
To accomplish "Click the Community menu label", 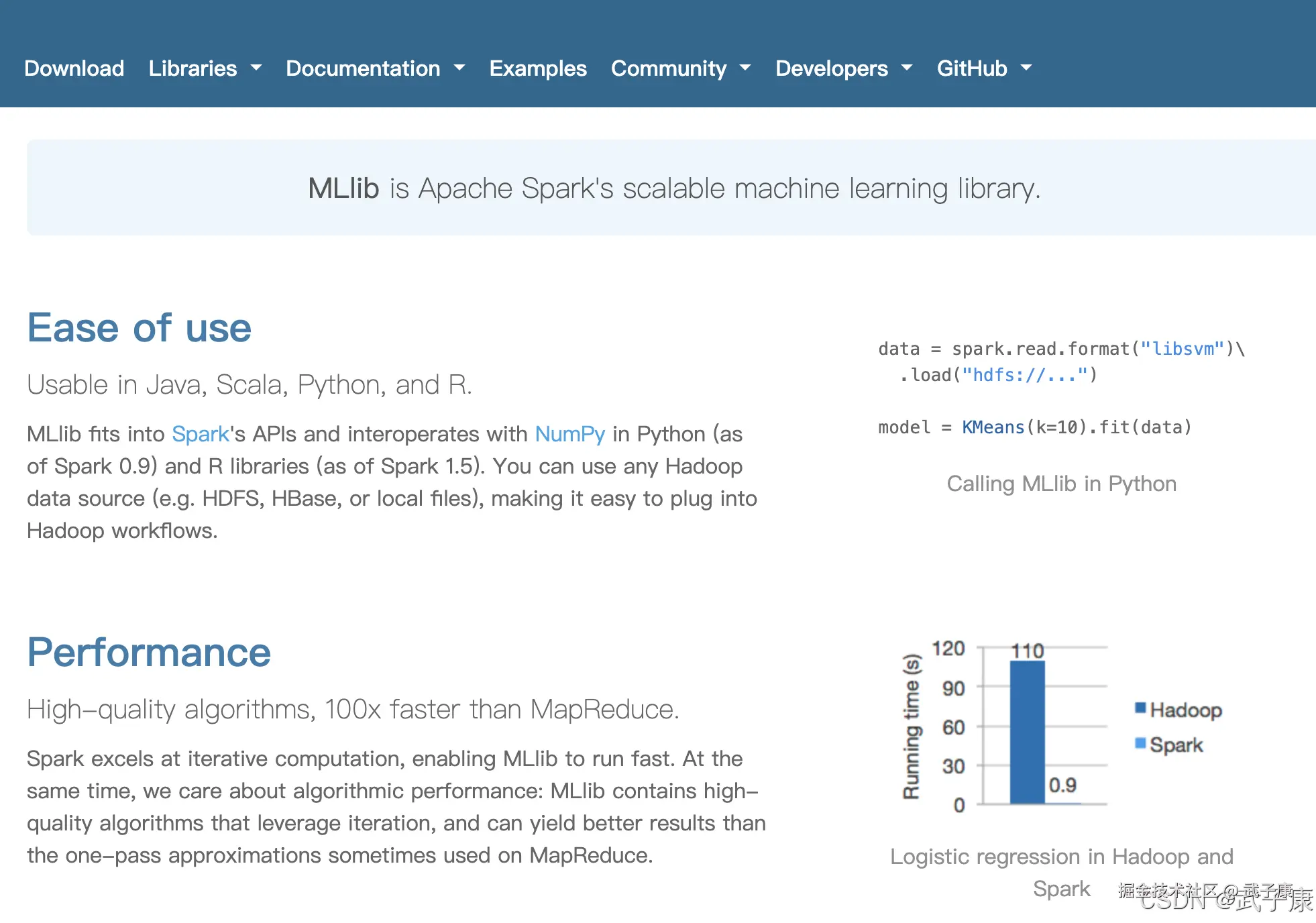I will coord(669,68).
